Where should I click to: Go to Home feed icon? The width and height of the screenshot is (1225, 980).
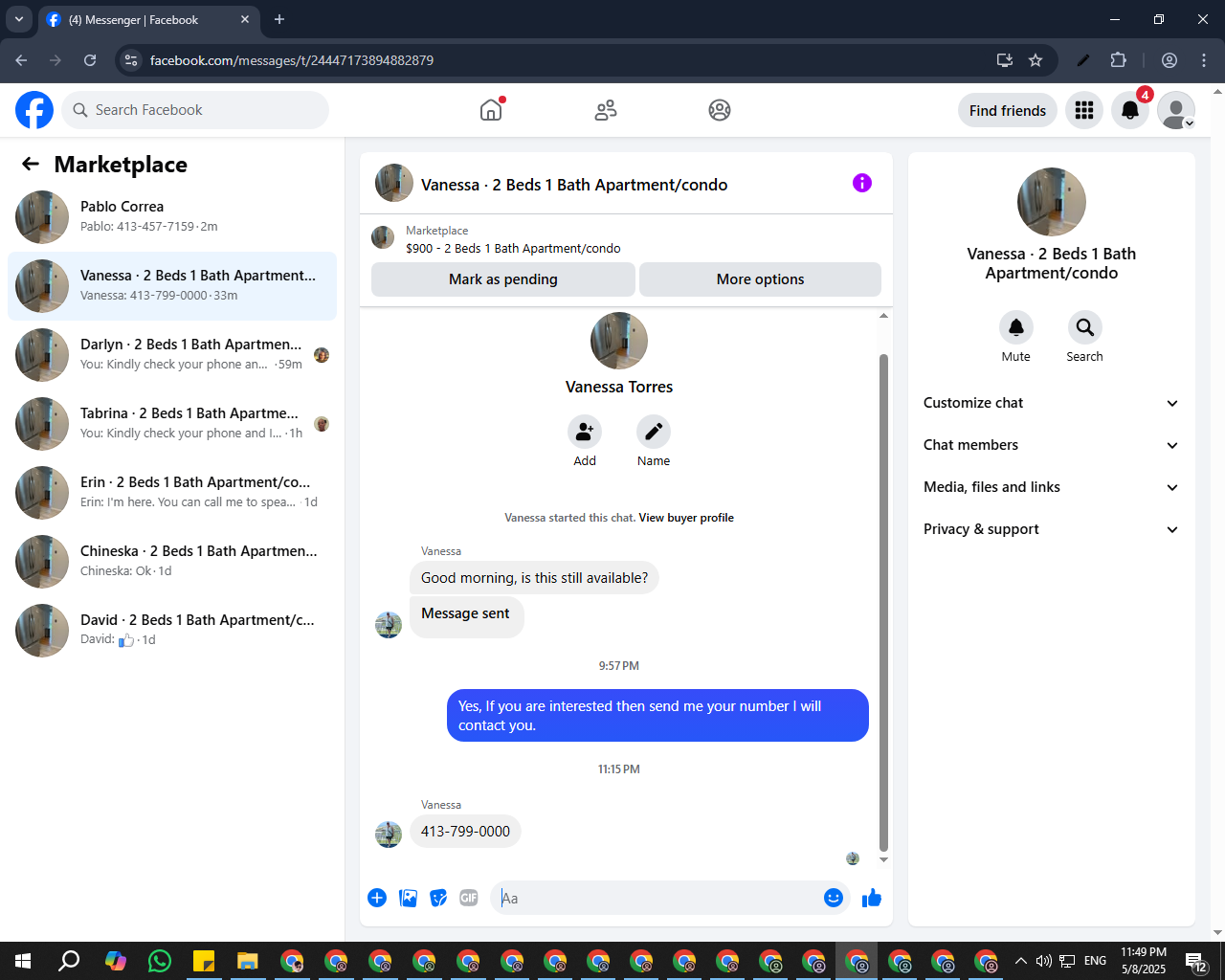click(x=491, y=110)
